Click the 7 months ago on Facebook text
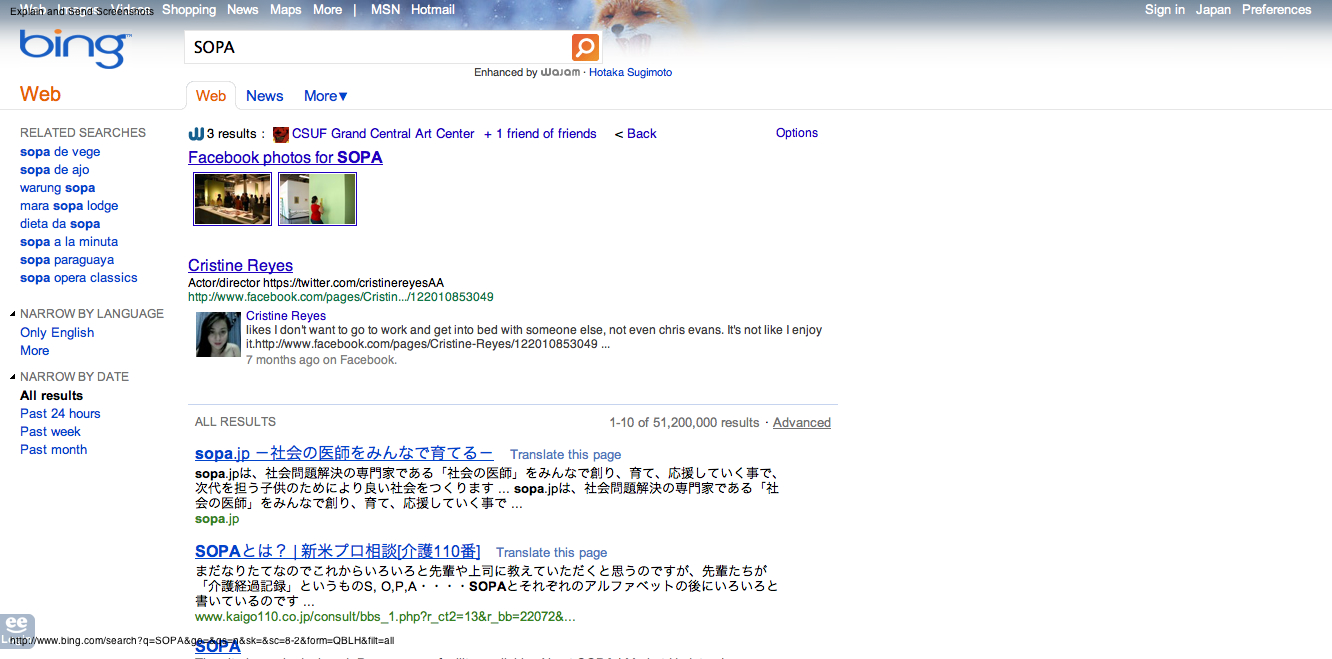 click(x=321, y=360)
